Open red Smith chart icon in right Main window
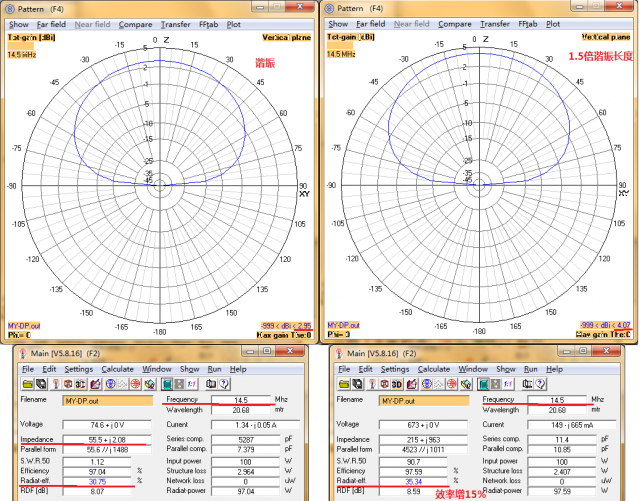Viewport: 640px width, 501px height. (452, 384)
